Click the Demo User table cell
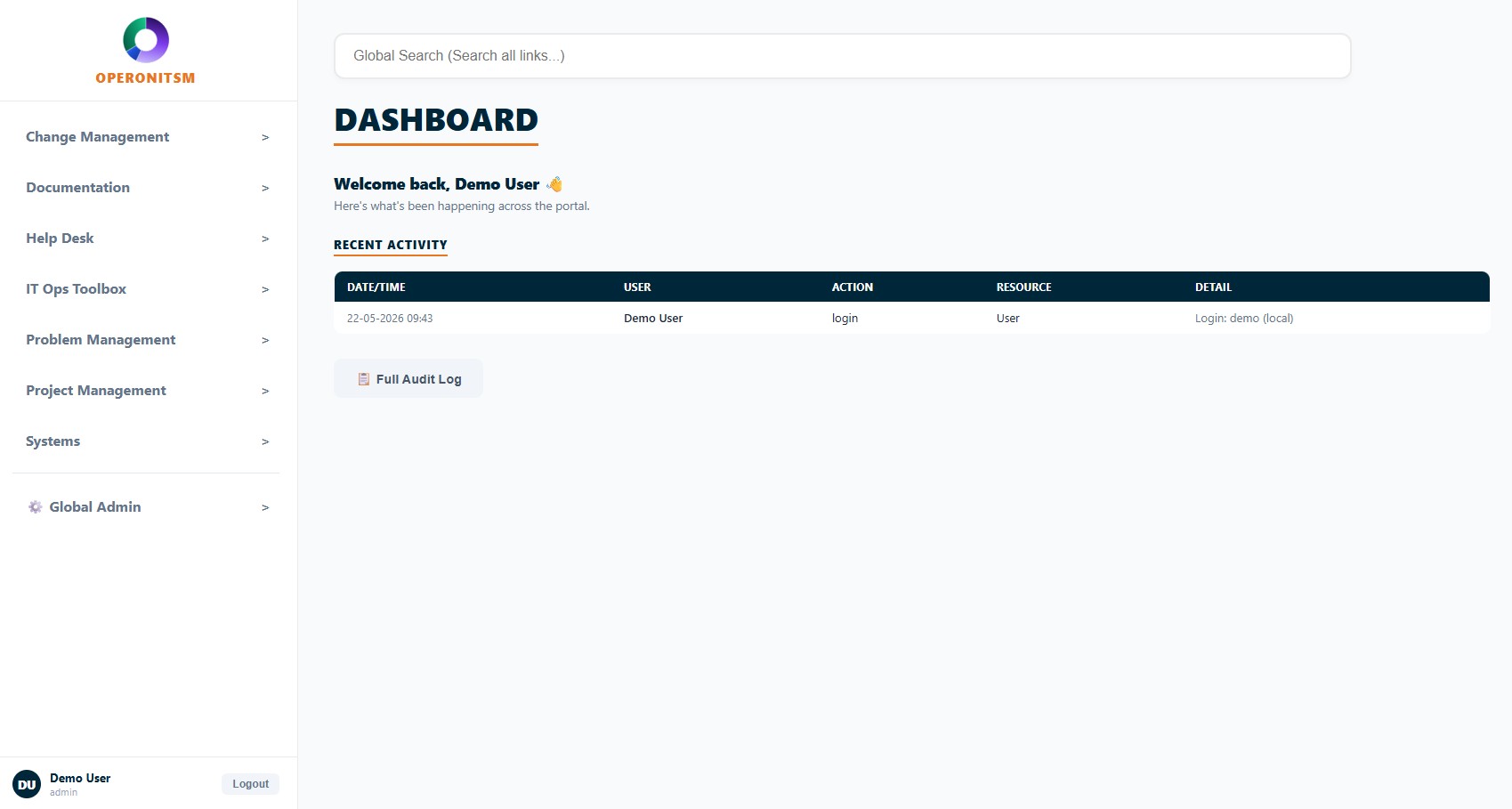The height and width of the screenshot is (809, 1512). point(653,319)
